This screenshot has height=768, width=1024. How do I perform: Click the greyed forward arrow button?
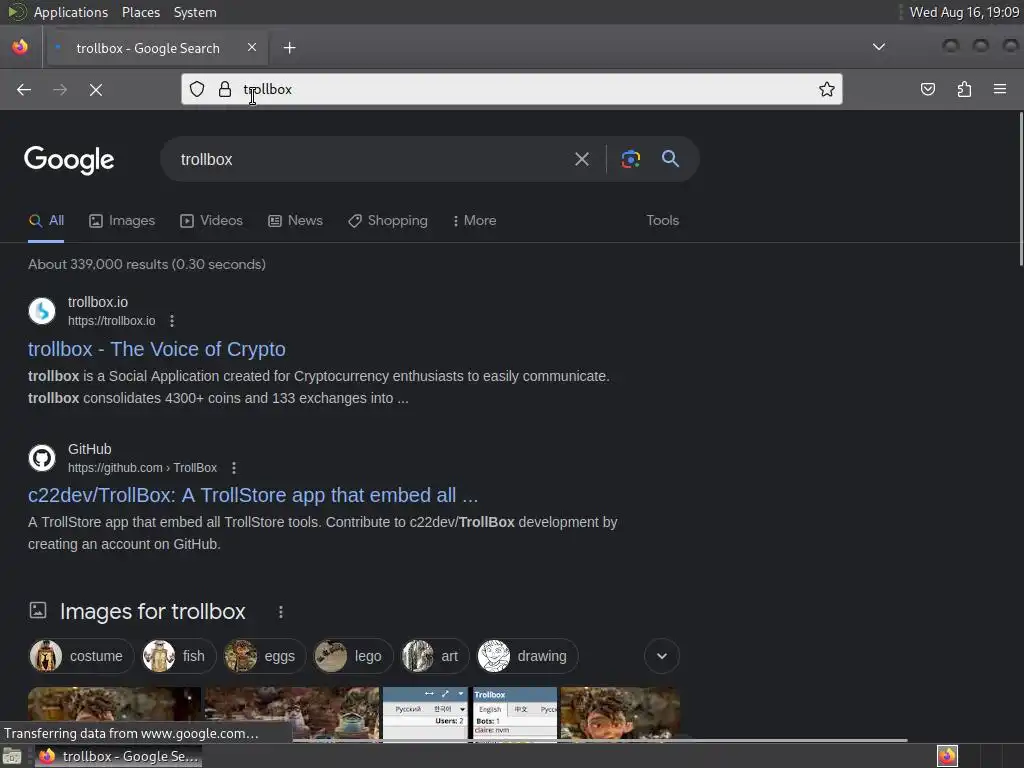coord(60,89)
